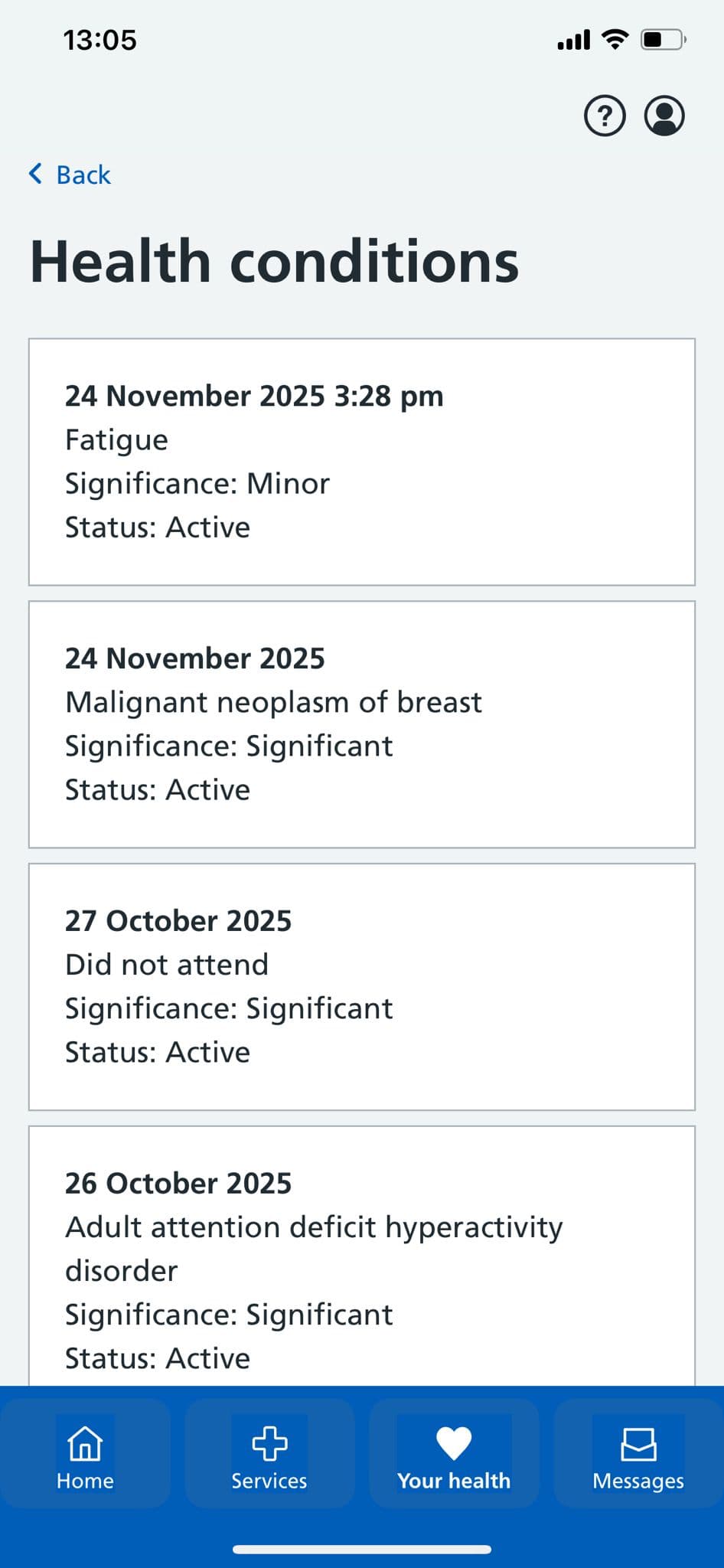Select the Did not attend record
This screenshot has width=724, height=1568.
[x=362, y=987]
